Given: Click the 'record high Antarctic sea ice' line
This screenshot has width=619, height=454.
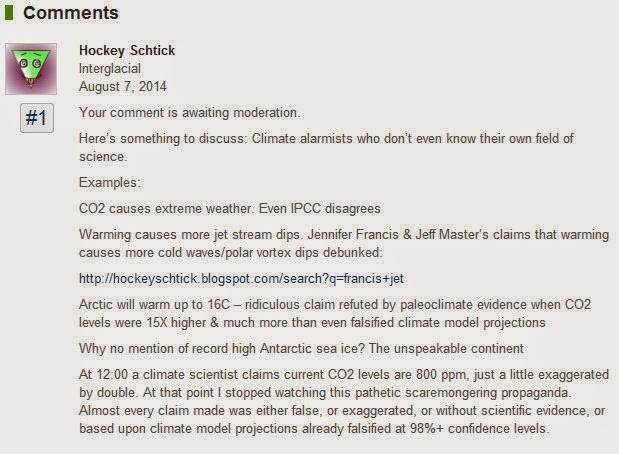Looking at the screenshot, I should tap(301, 349).
